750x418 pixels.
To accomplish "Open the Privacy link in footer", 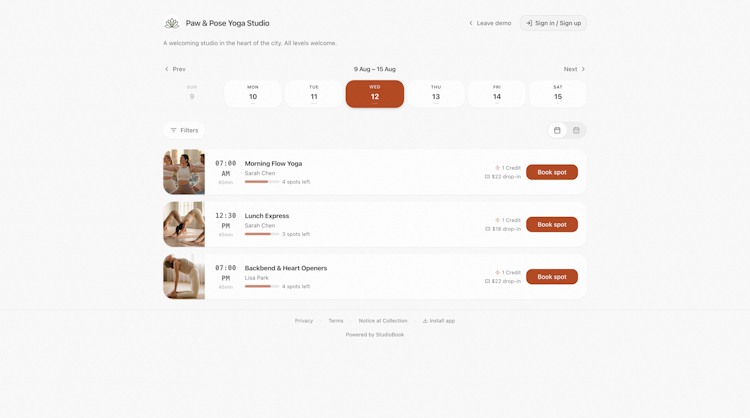I will [x=304, y=321].
